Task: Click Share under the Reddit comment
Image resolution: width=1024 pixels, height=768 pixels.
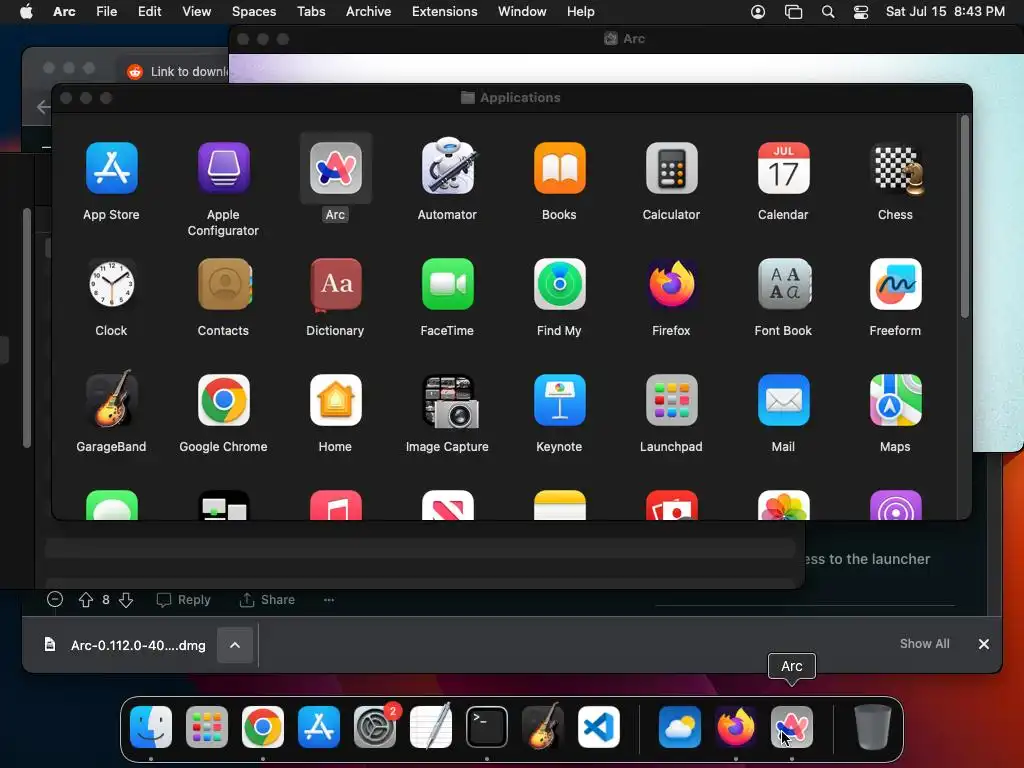Action: 267,600
